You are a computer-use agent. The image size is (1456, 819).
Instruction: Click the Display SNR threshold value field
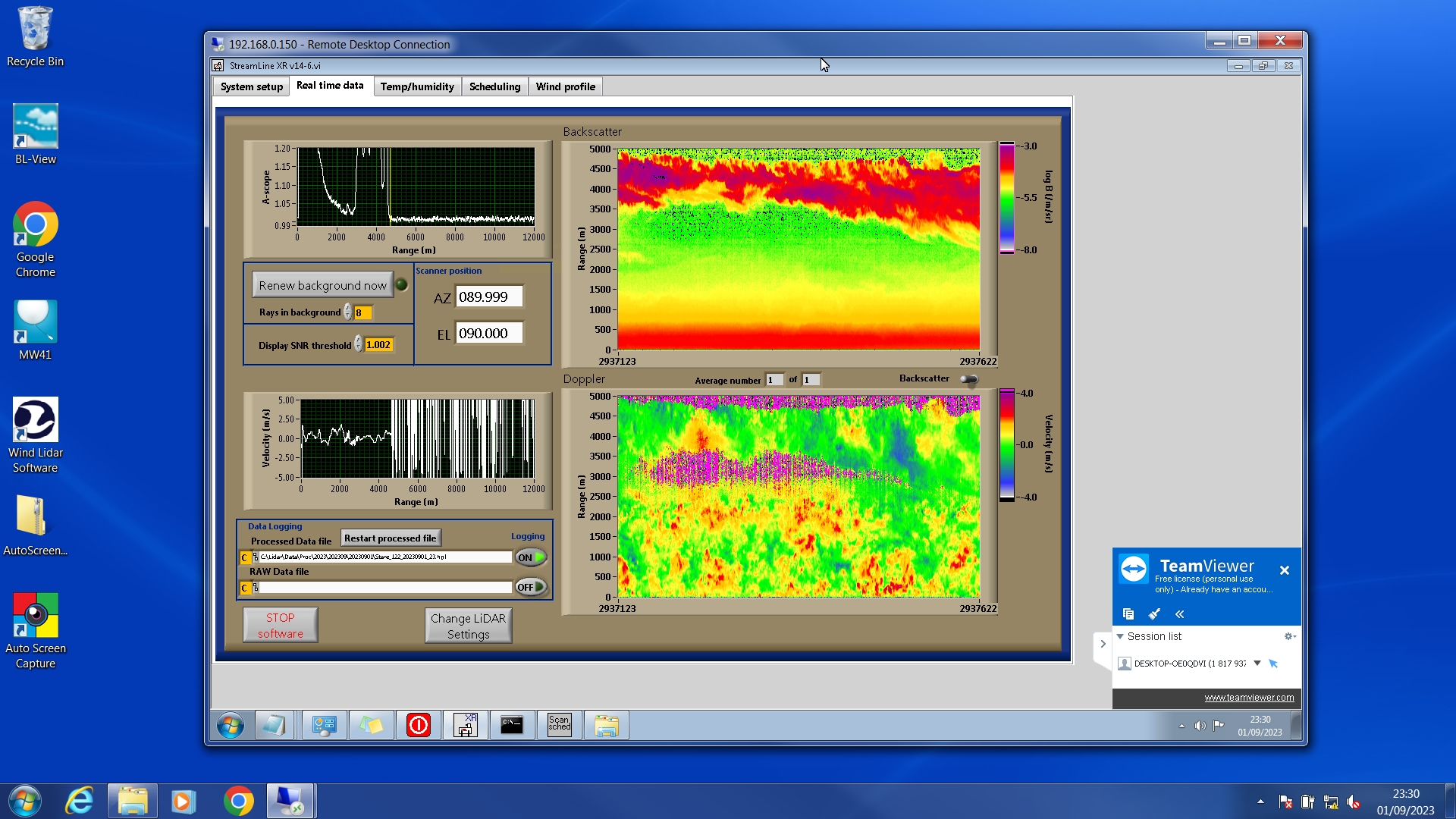pyautogui.click(x=378, y=345)
